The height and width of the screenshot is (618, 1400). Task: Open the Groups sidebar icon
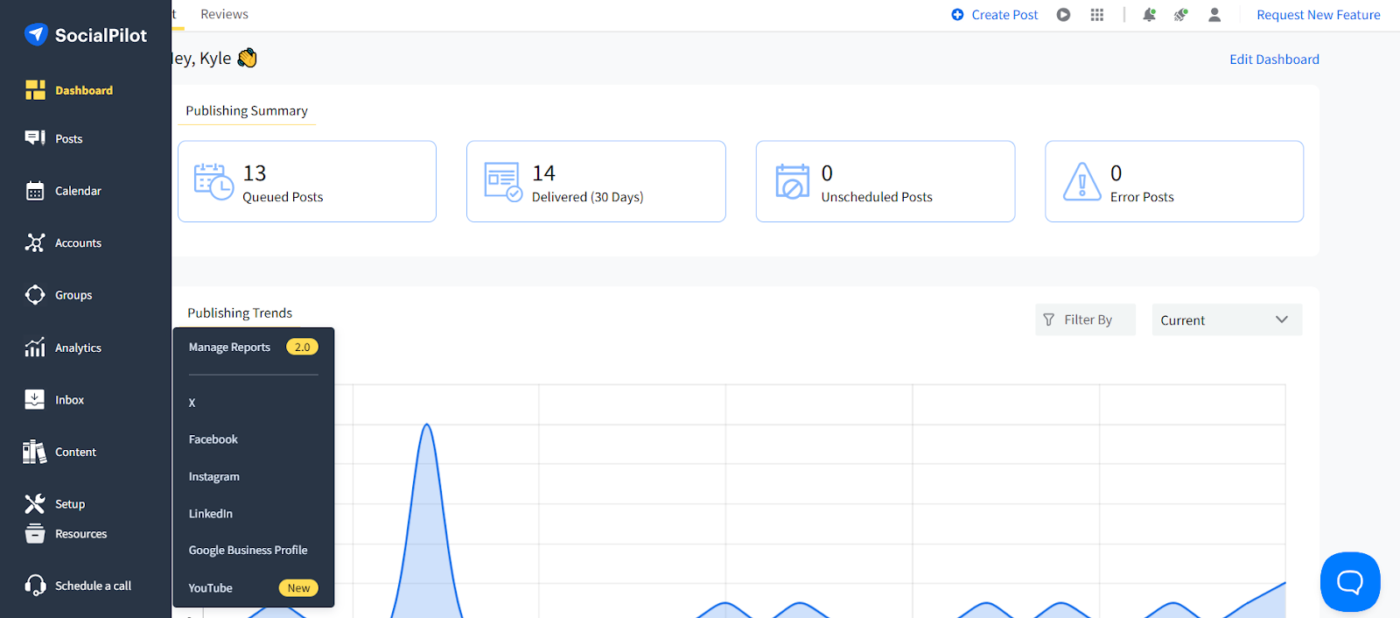pyautogui.click(x=35, y=295)
